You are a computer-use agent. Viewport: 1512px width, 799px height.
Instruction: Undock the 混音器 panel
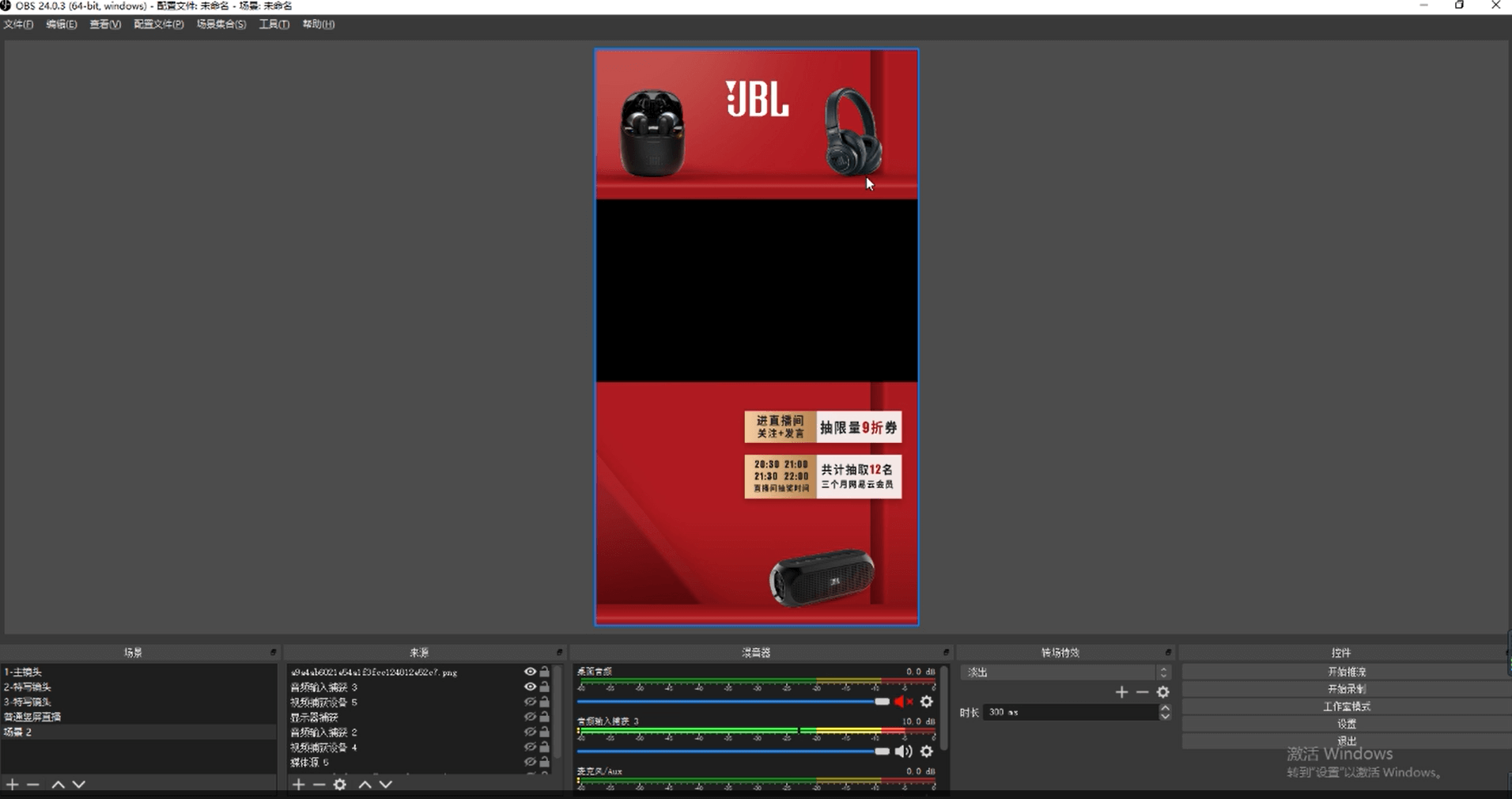(946, 652)
